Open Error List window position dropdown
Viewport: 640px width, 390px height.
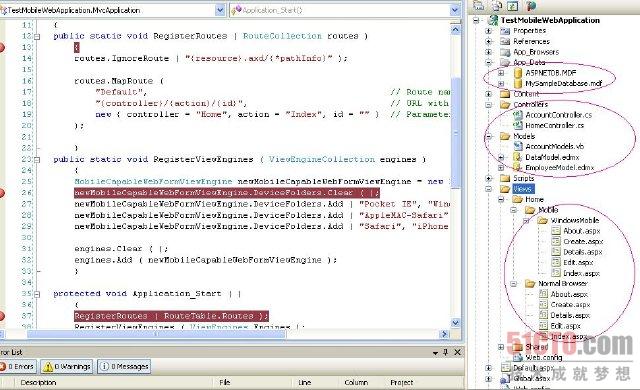[x=436, y=352]
